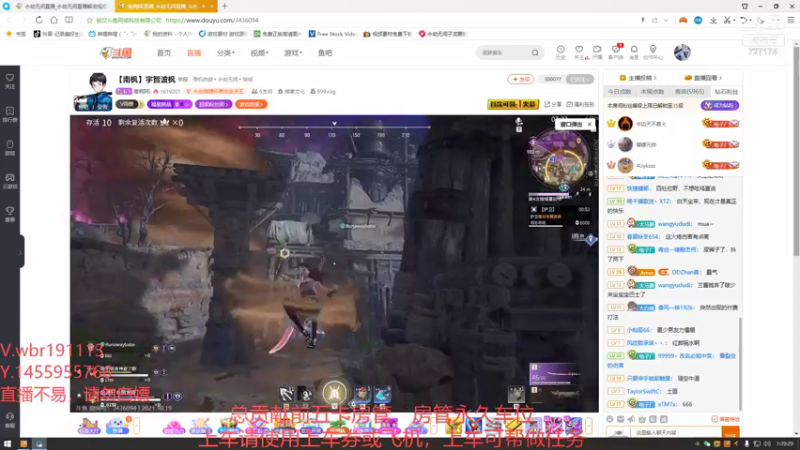Switch to the 今日贡献 tab
Viewport: 800px width, 450px height.
[619, 92]
